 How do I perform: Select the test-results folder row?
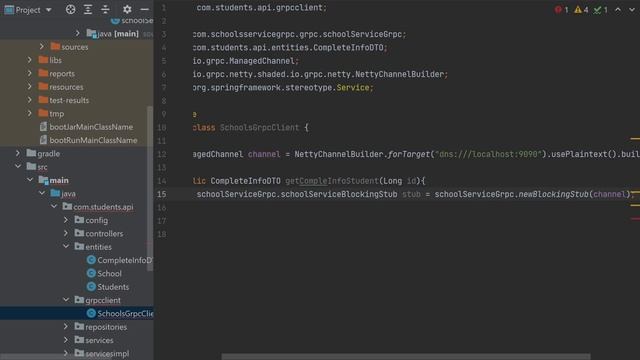77,100
